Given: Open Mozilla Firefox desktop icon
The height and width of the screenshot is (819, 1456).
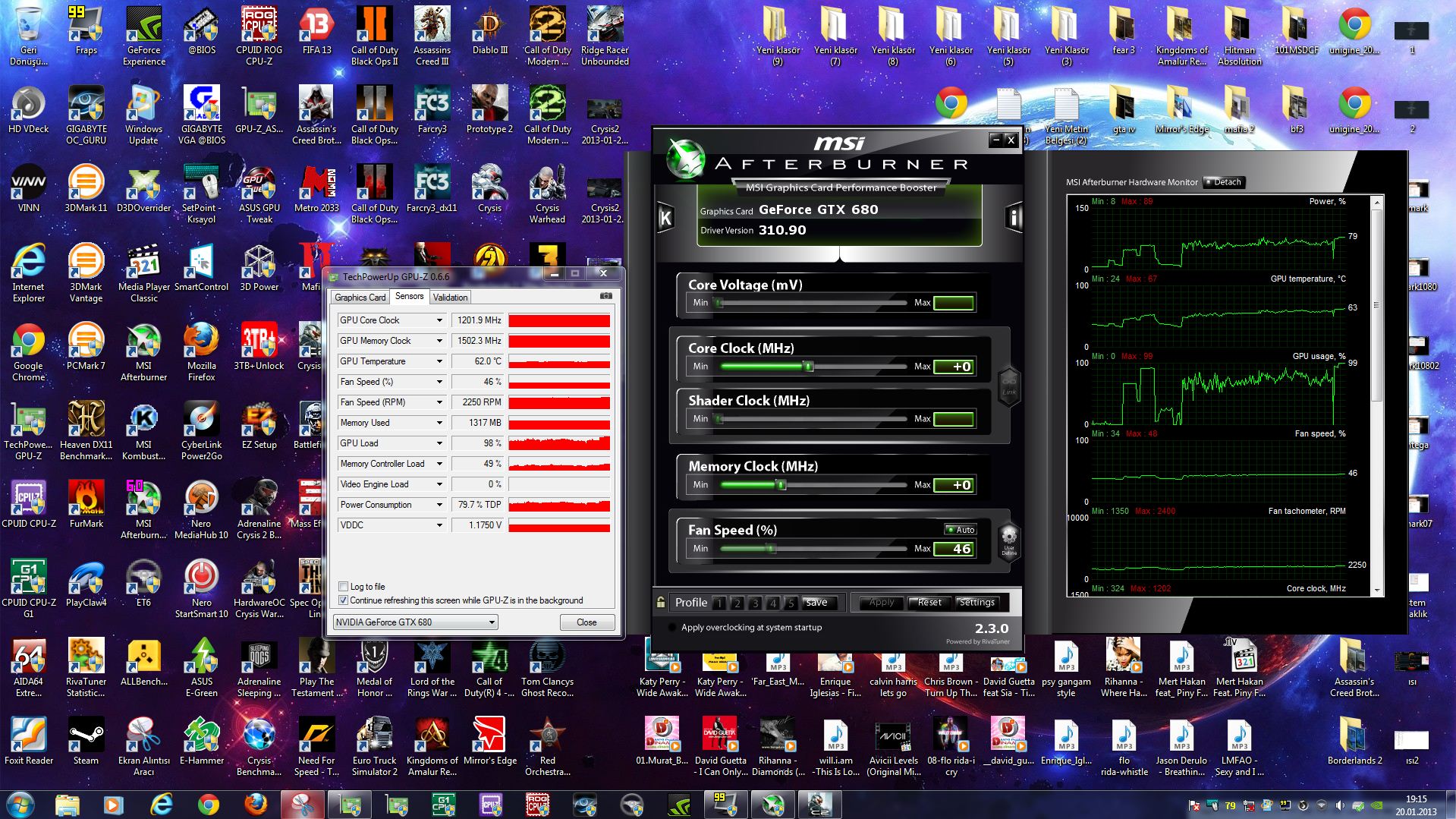Looking at the screenshot, I should (202, 351).
